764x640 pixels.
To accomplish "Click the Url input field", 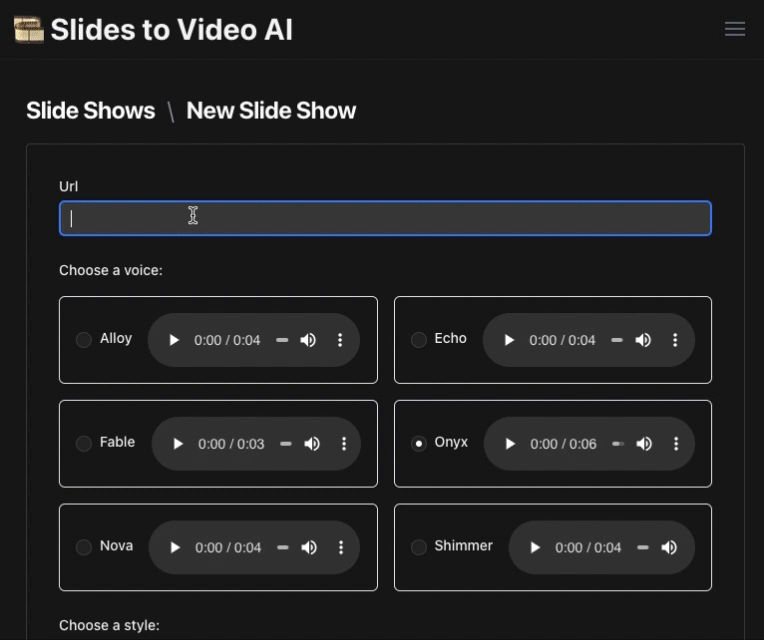I will pyautogui.click(x=385, y=218).
